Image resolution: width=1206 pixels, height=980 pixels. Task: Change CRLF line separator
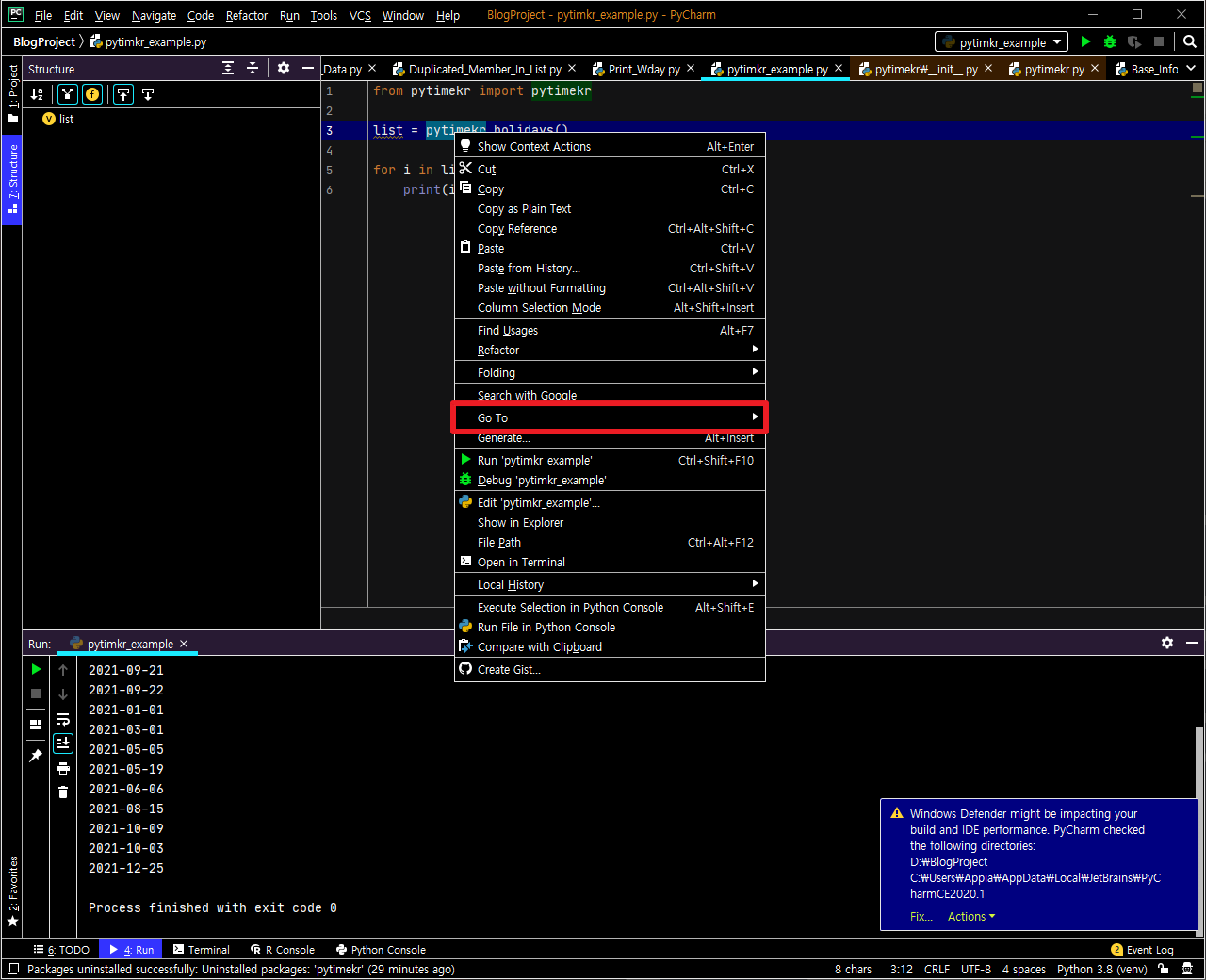click(937, 969)
